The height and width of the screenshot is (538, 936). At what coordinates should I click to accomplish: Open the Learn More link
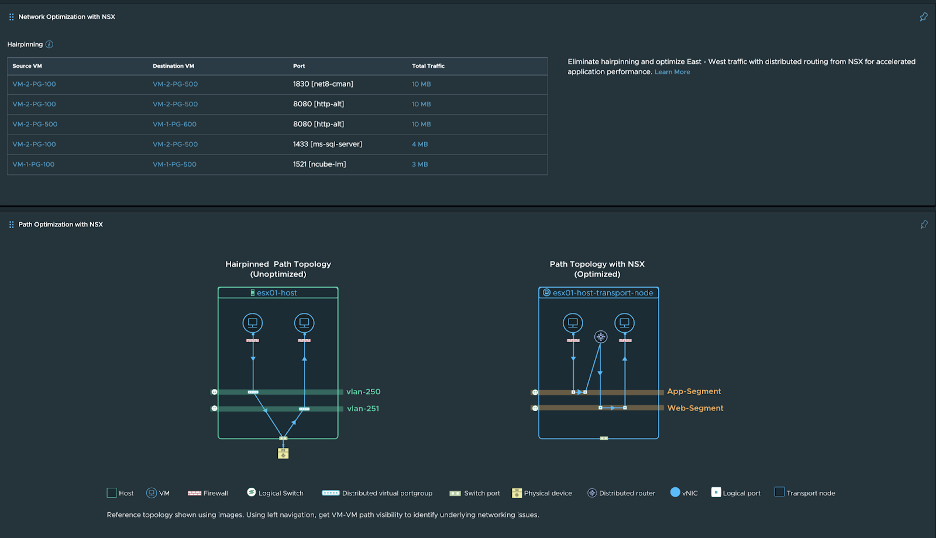672,72
